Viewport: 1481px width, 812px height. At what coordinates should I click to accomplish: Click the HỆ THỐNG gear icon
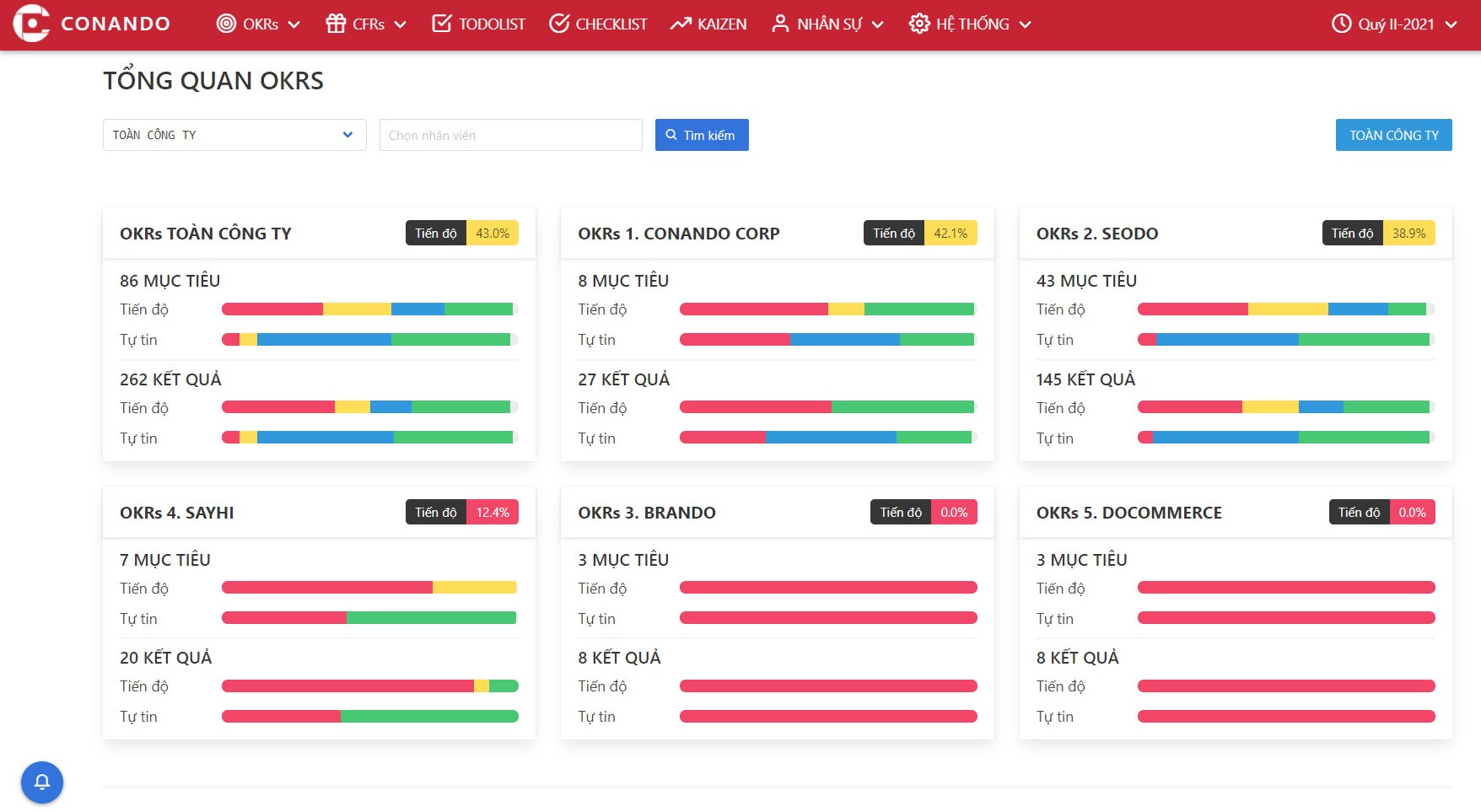[919, 24]
